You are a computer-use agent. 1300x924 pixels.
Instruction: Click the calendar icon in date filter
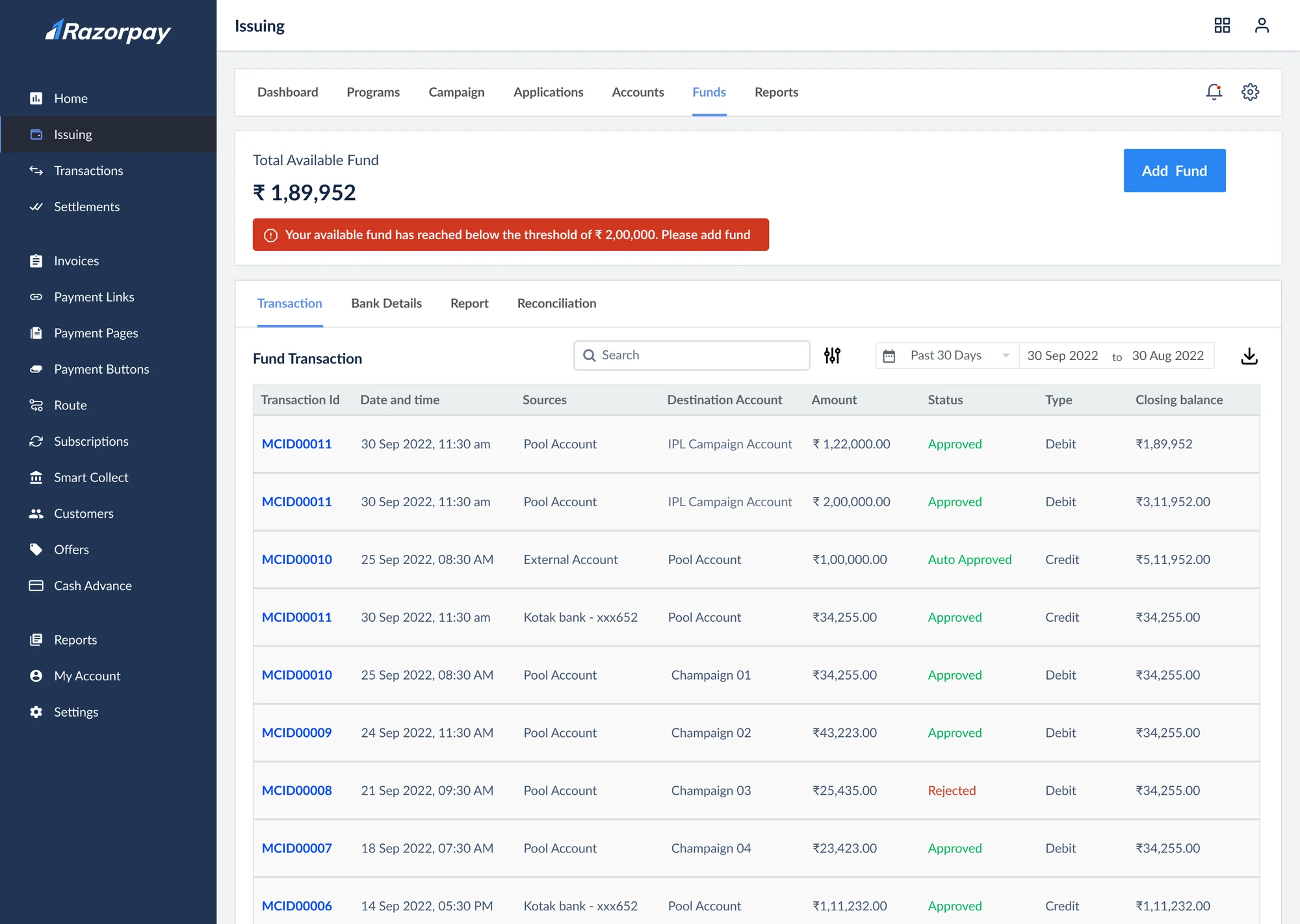pyautogui.click(x=889, y=356)
